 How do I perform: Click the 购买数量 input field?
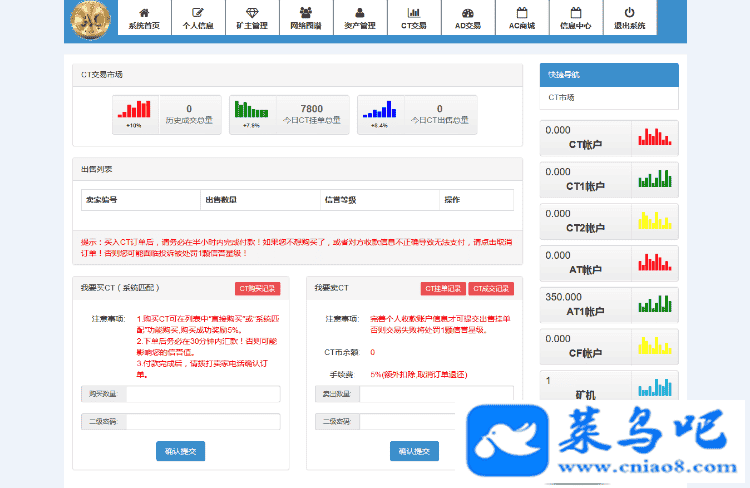coord(202,394)
